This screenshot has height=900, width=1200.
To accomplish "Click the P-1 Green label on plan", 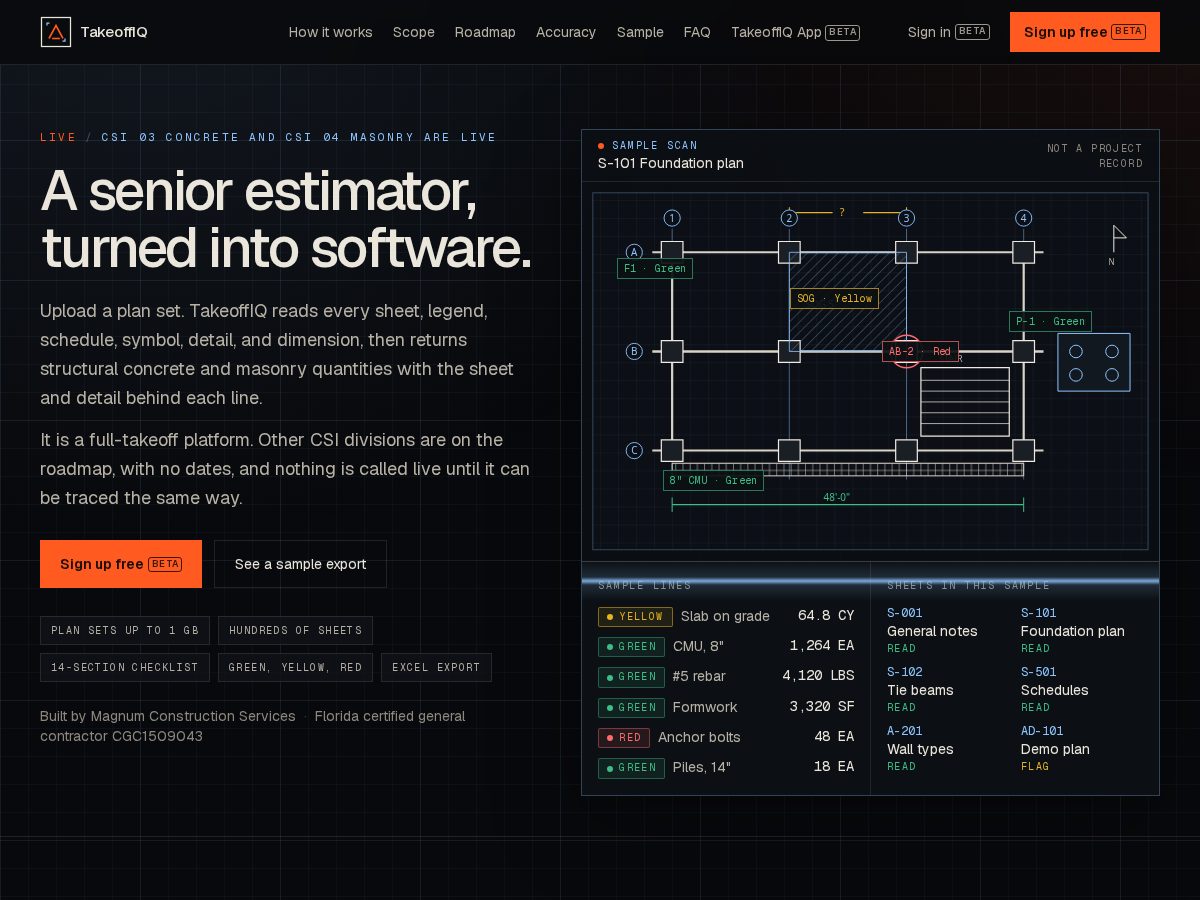I will coord(1050,321).
